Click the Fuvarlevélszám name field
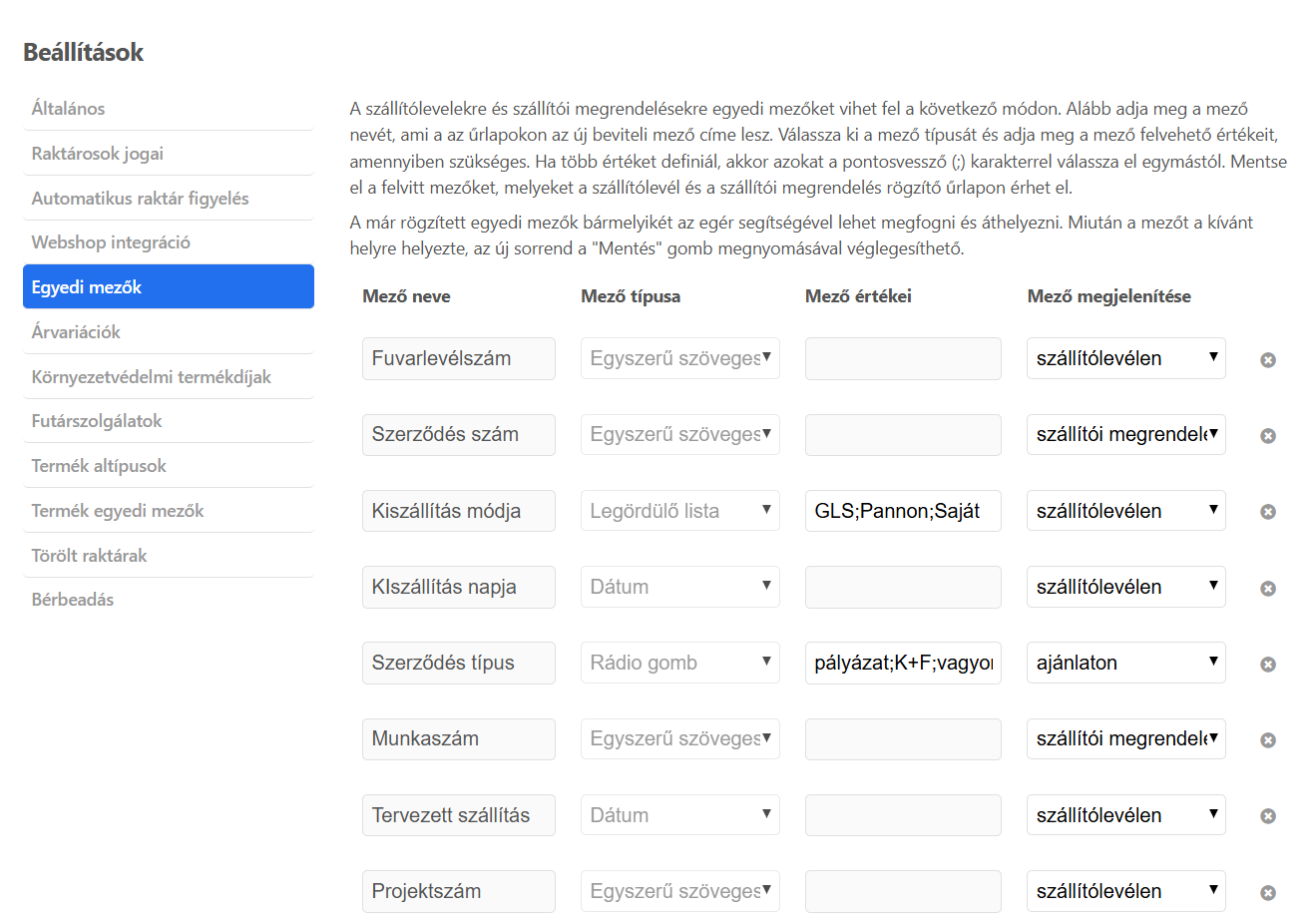The height and width of the screenshot is (924, 1314). [459, 358]
